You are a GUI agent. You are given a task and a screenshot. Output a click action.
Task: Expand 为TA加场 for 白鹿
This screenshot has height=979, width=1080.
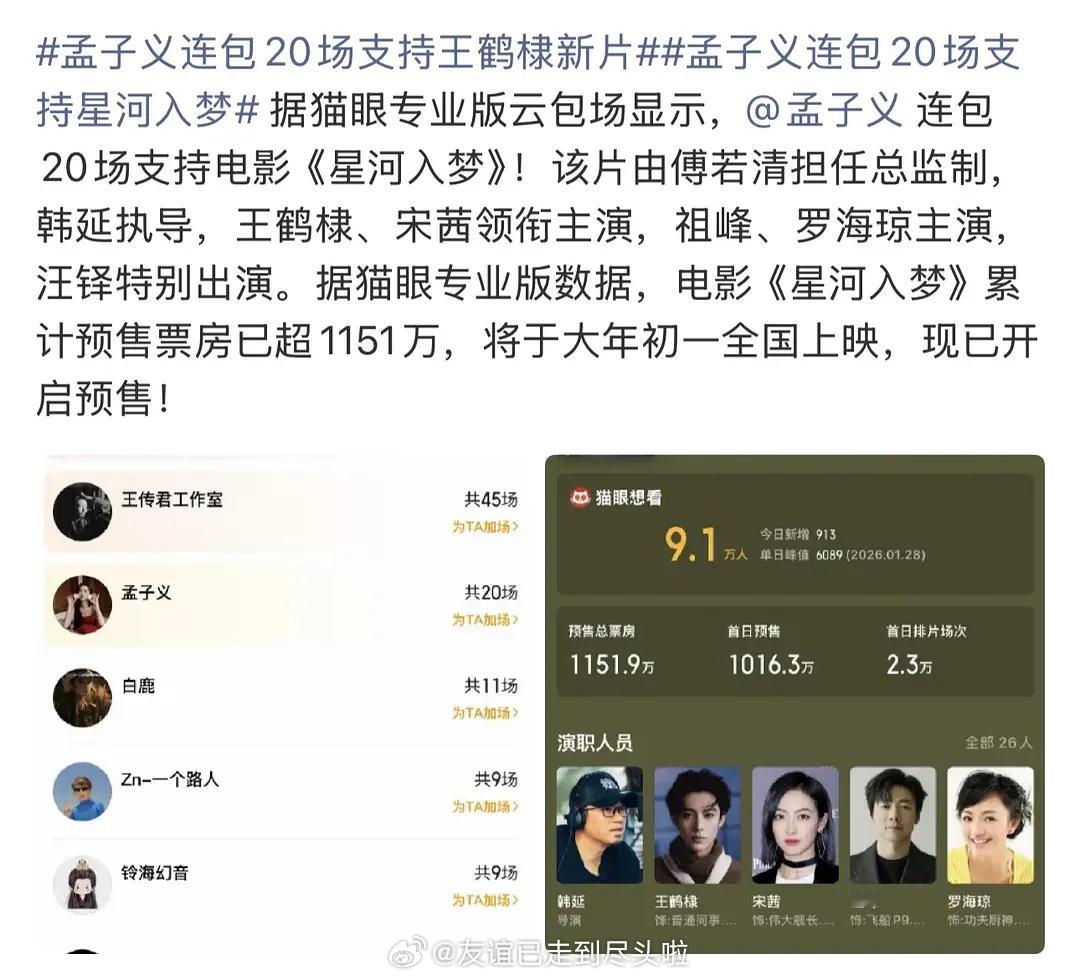pyautogui.click(x=485, y=712)
